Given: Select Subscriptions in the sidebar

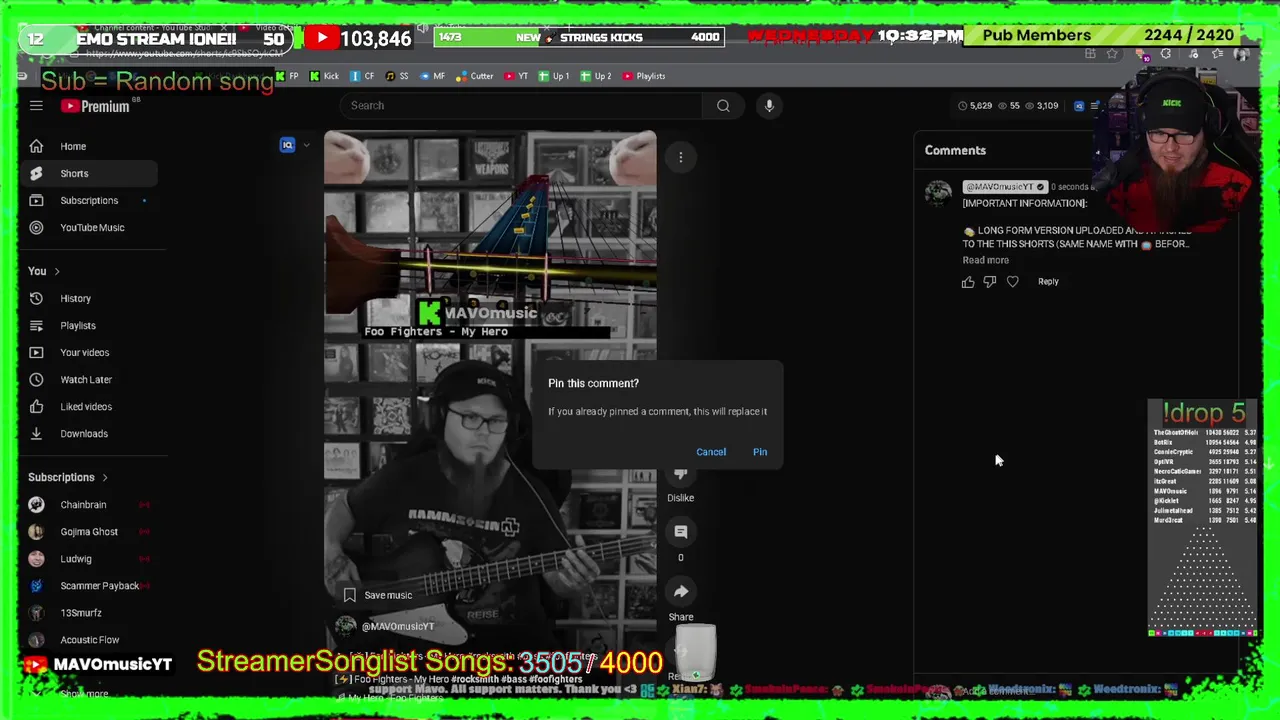Looking at the screenshot, I should pyautogui.click(x=92, y=200).
